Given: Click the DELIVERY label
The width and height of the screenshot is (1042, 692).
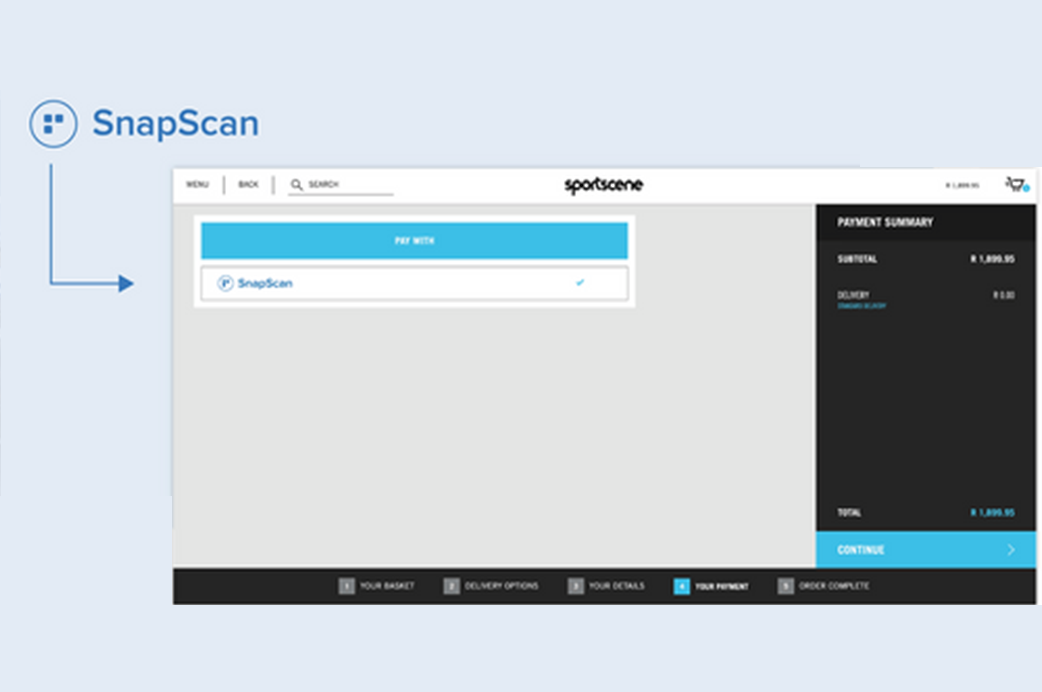Looking at the screenshot, I should (x=853, y=294).
